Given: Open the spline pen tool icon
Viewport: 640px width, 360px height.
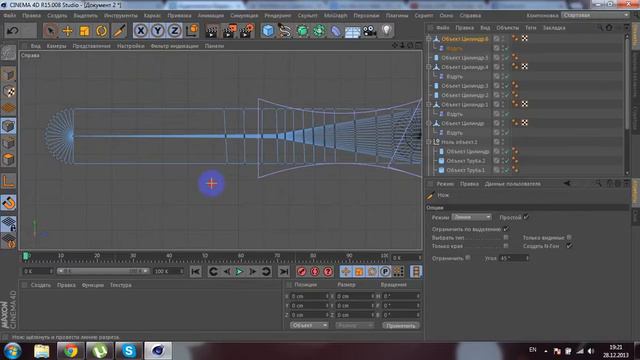Looking at the screenshot, I should click(285, 31).
